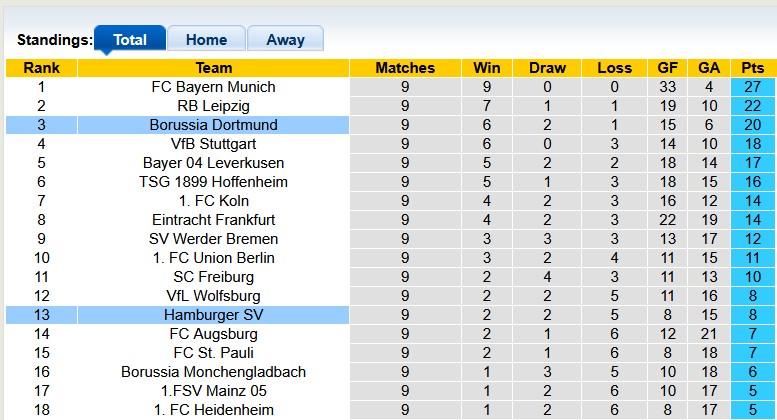Click the Total standings tab
This screenshot has height=420, width=777.
point(130,40)
